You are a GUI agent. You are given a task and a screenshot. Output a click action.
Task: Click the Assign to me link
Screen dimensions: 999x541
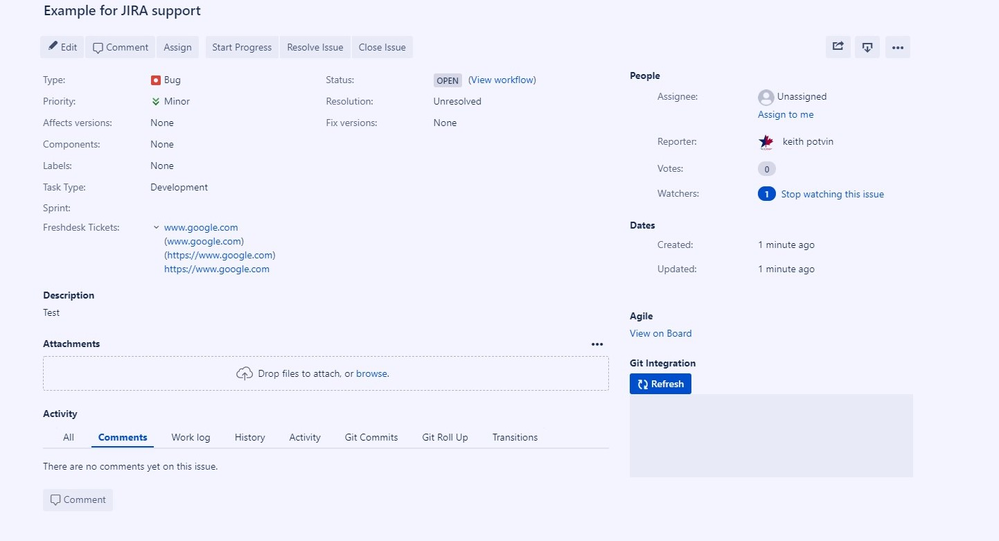[x=785, y=115]
